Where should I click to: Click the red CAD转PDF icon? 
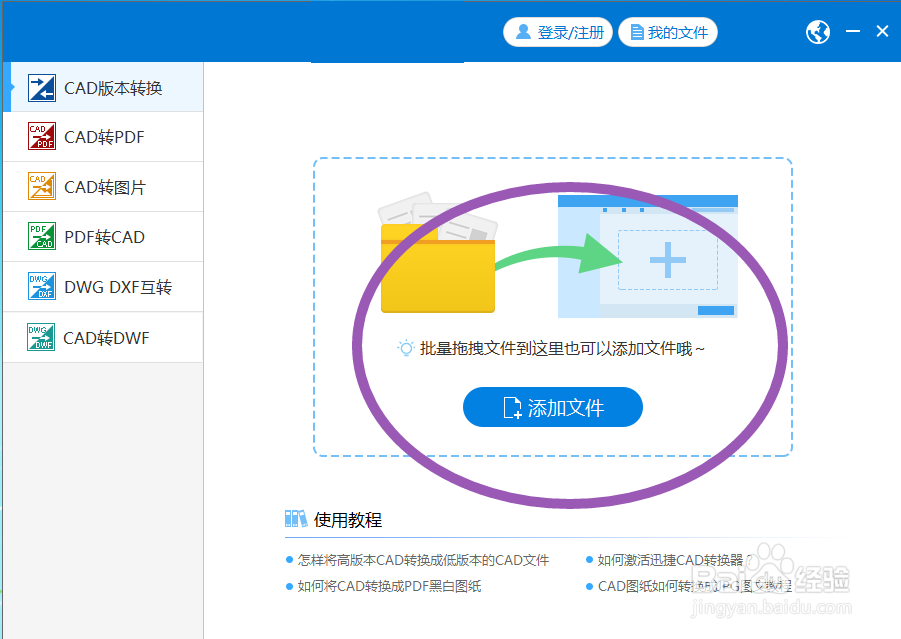click(x=41, y=137)
